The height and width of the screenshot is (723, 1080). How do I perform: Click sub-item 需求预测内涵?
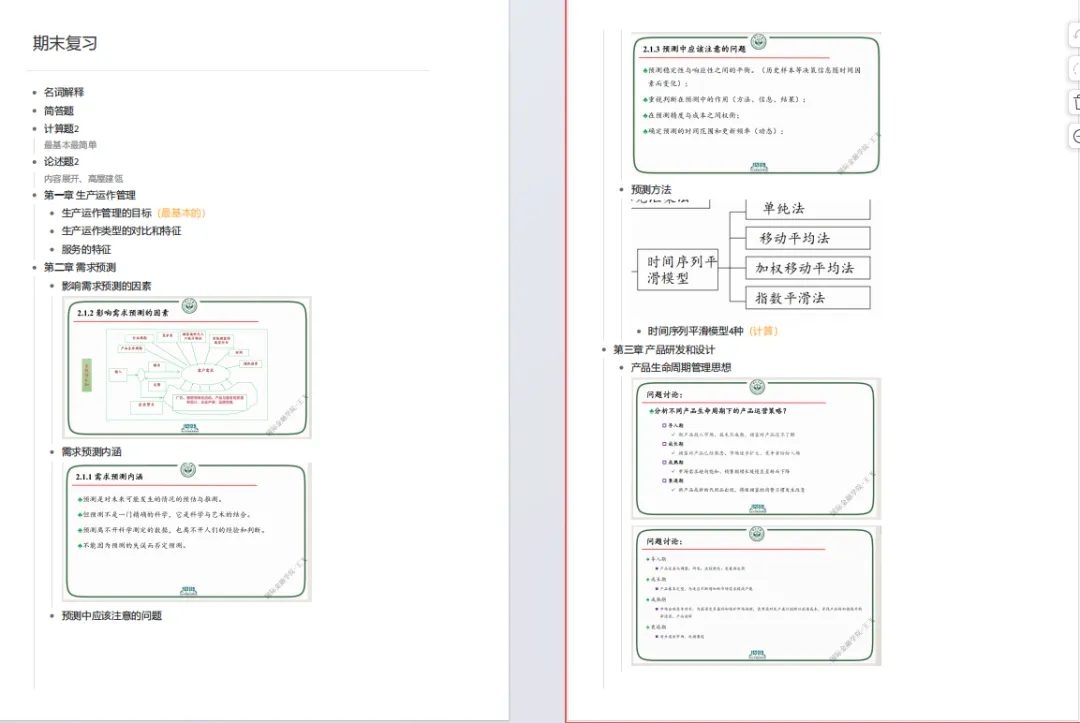91,452
